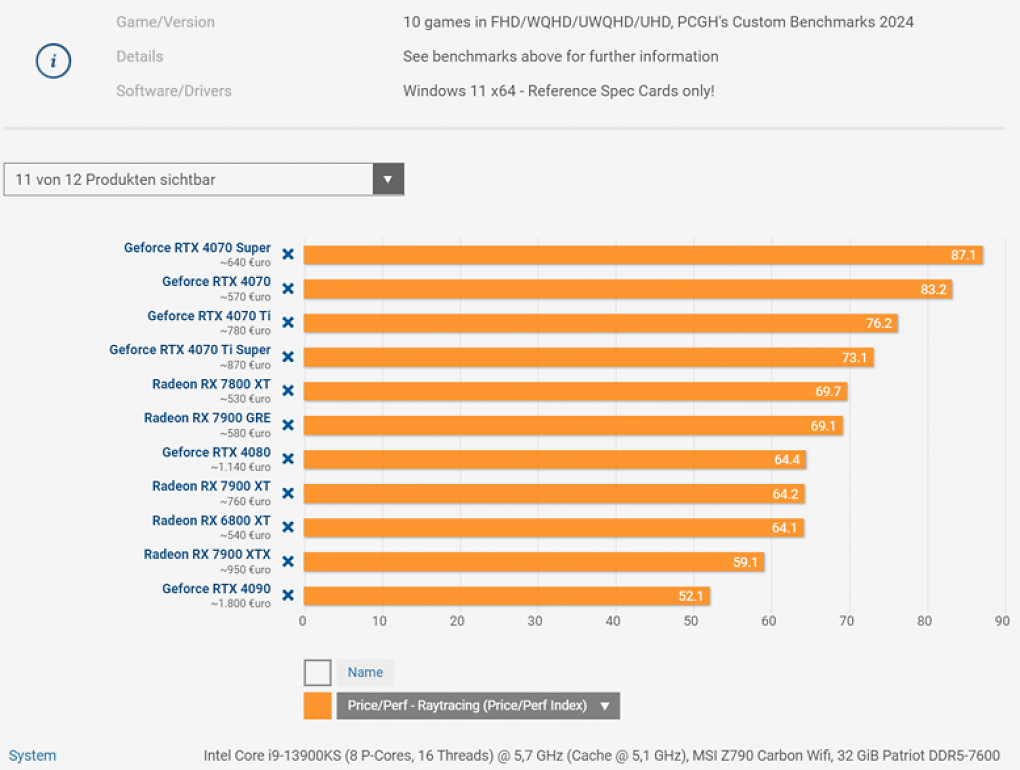This screenshot has height=770, width=1020.
Task: Remove Radeon RX 7900 GRE via X icon
Action: point(288,425)
